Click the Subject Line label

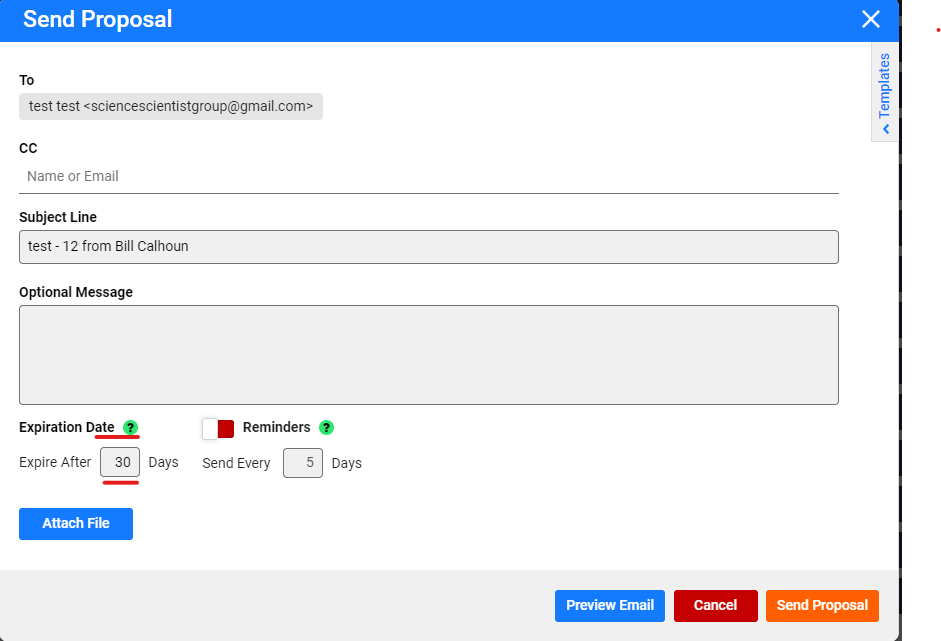coord(58,217)
